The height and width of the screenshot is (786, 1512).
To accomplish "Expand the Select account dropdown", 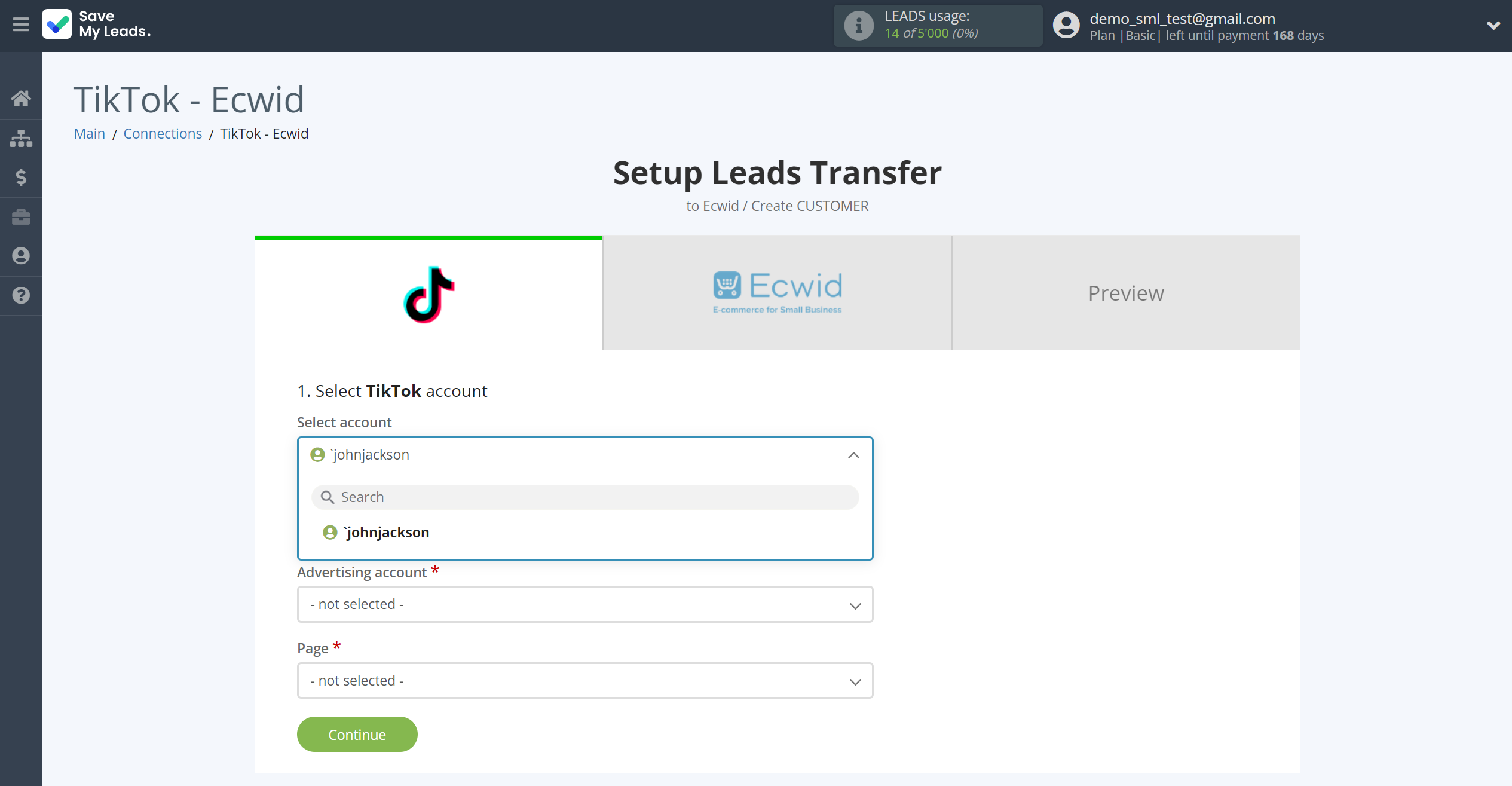I will coord(585,454).
